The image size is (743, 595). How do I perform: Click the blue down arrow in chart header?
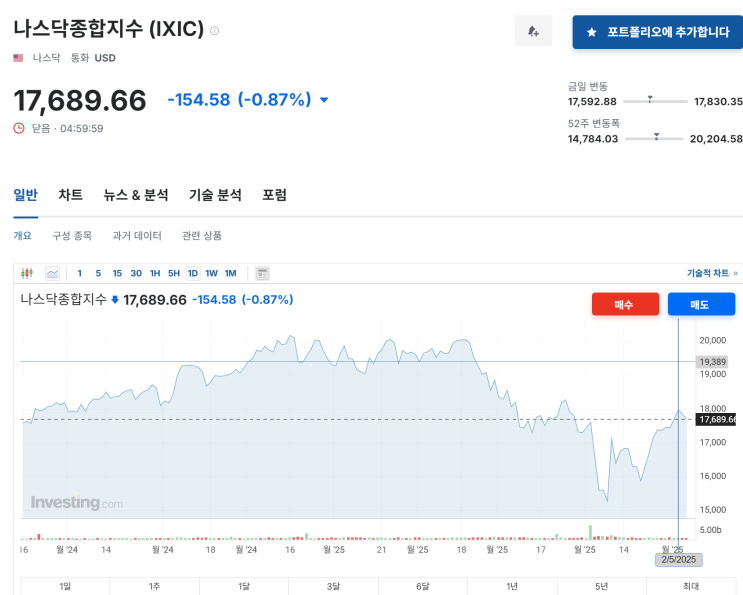click(115, 299)
